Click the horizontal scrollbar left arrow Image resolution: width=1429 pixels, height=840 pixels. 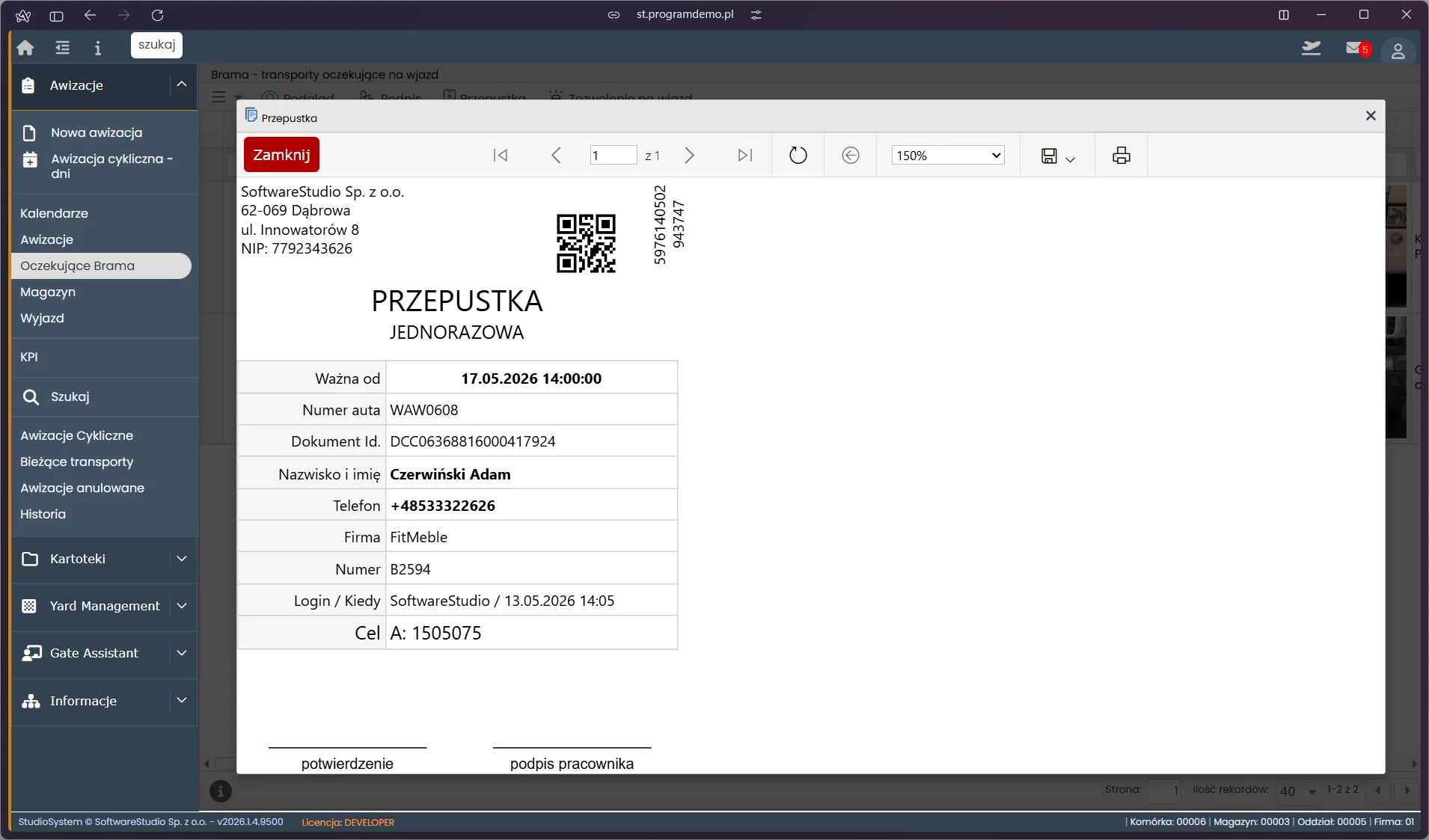click(x=207, y=764)
